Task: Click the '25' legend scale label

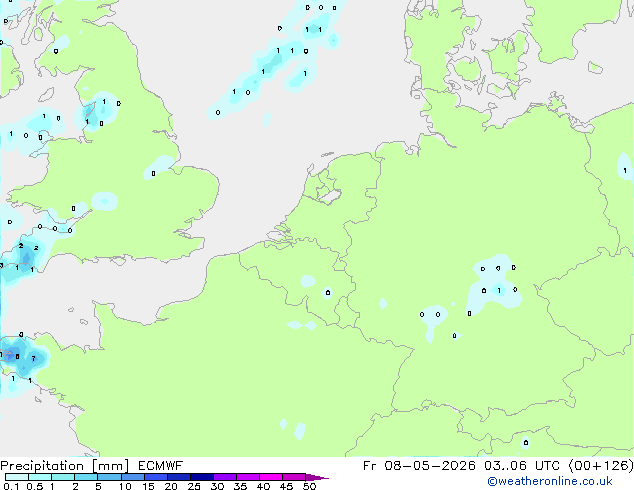Action: click(194, 486)
